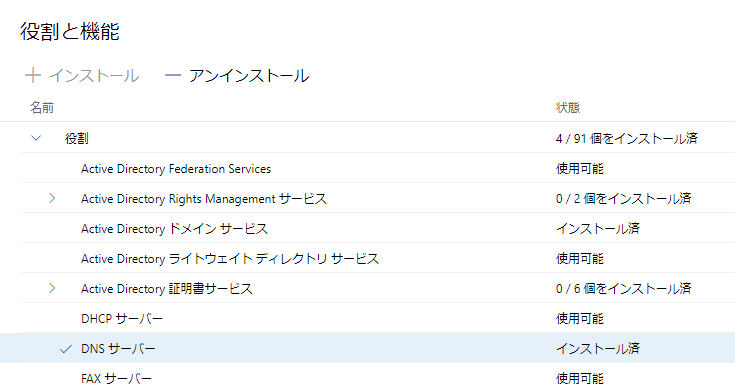The width and height of the screenshot is (735, 390).
Task: Click the 0 / 6 個をインストール済 status
Action: [x=623, y=289]
